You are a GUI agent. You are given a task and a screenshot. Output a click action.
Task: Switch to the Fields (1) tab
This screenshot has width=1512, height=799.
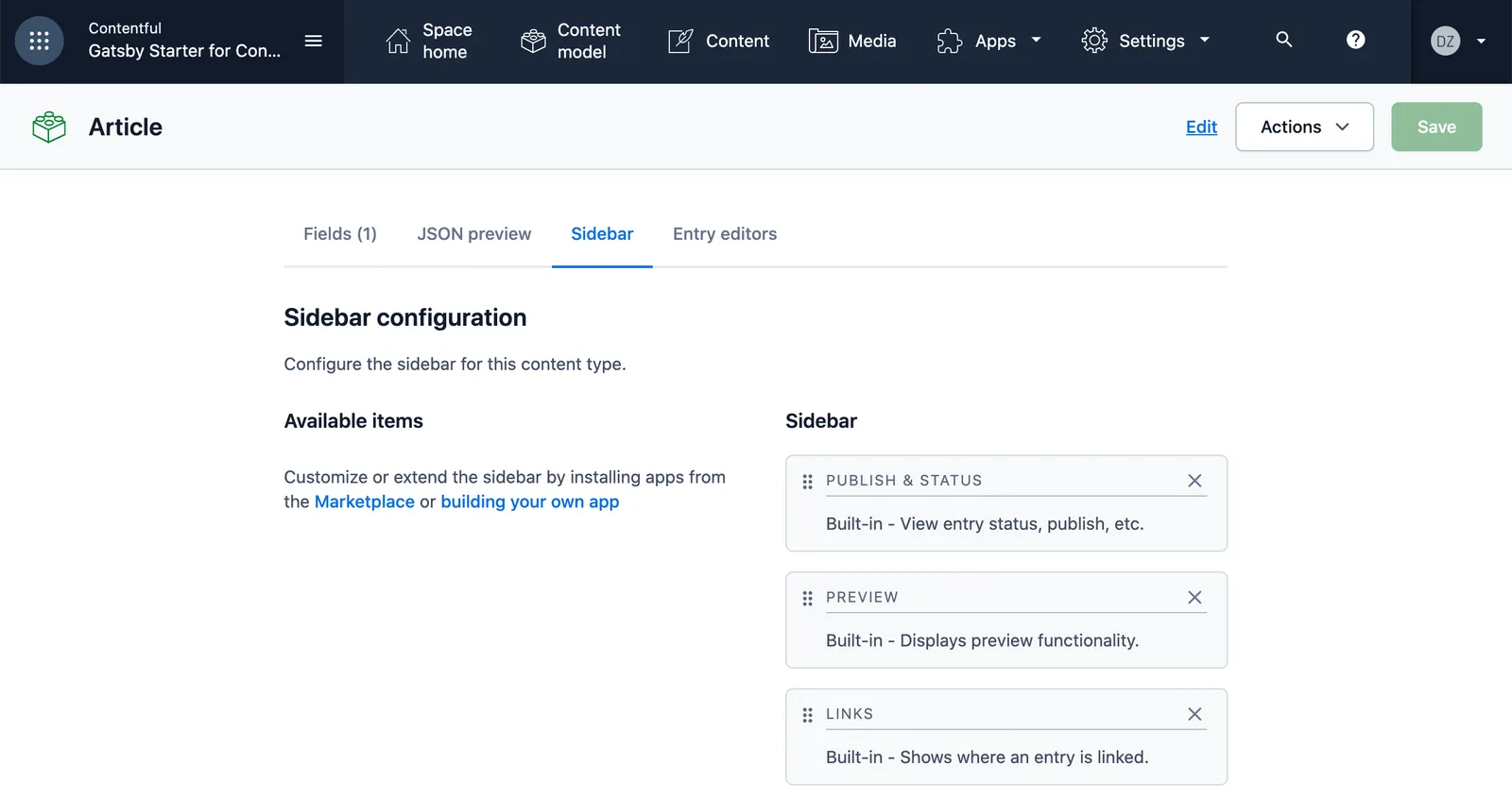(340, 233)
